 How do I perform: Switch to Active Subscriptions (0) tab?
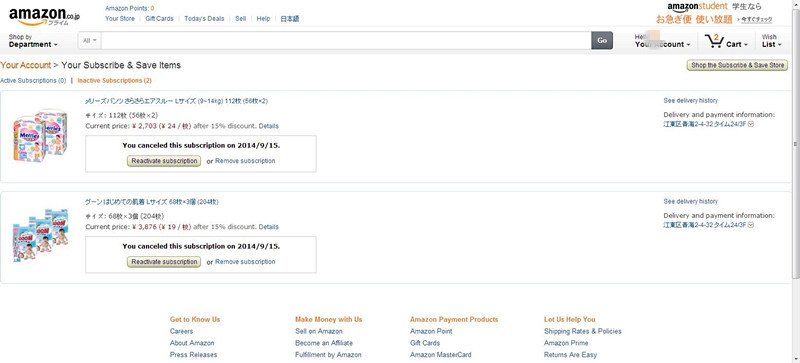point(33,81)
